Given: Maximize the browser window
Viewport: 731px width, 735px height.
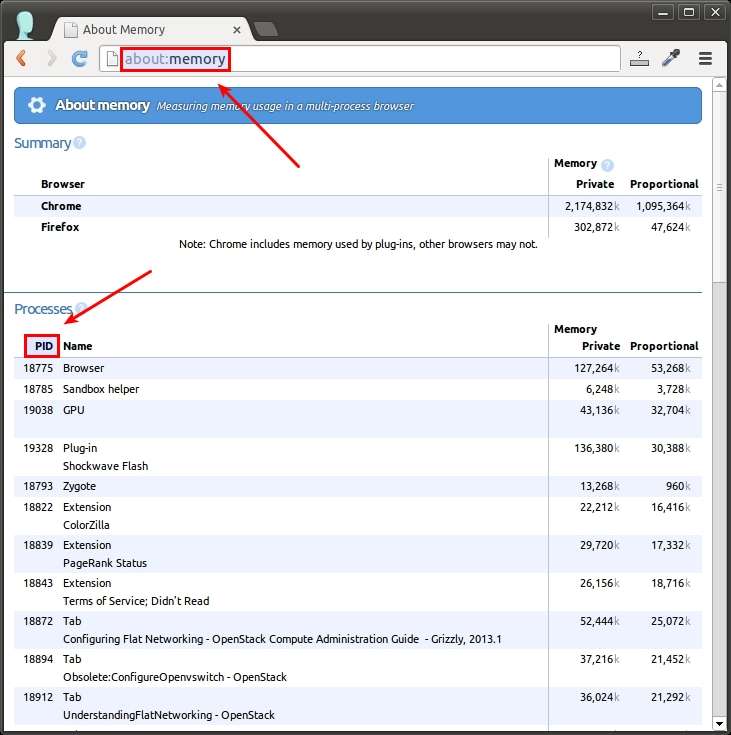Looking at the screenshot, I should (689, 13).
